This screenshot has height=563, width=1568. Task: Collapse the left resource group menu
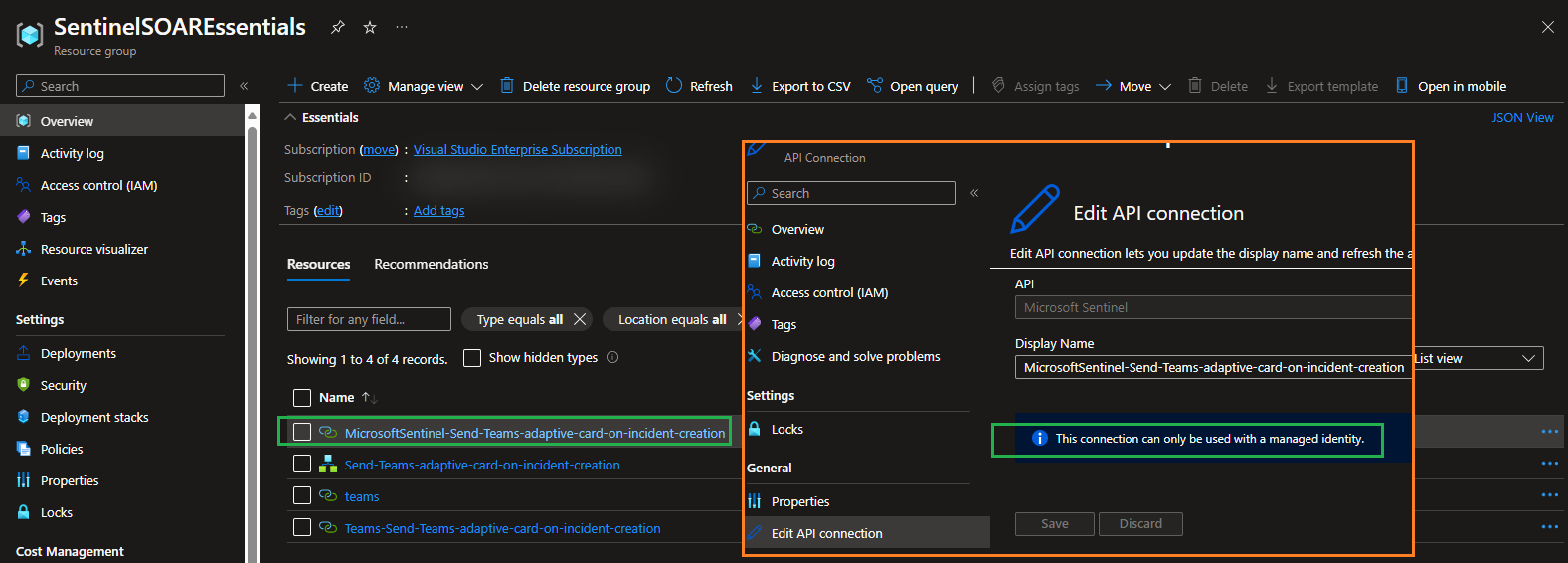tap(244, 86)
